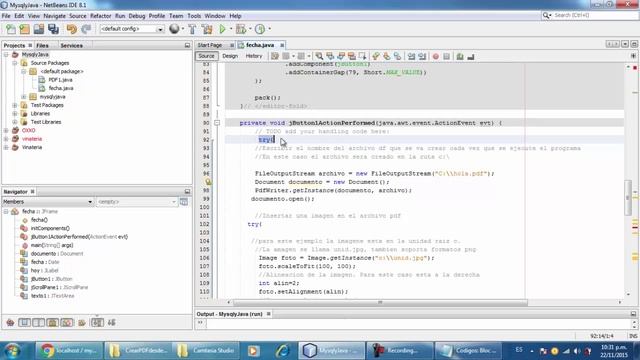Click the Debug Project toolbar icon

[x=241, y=29]
